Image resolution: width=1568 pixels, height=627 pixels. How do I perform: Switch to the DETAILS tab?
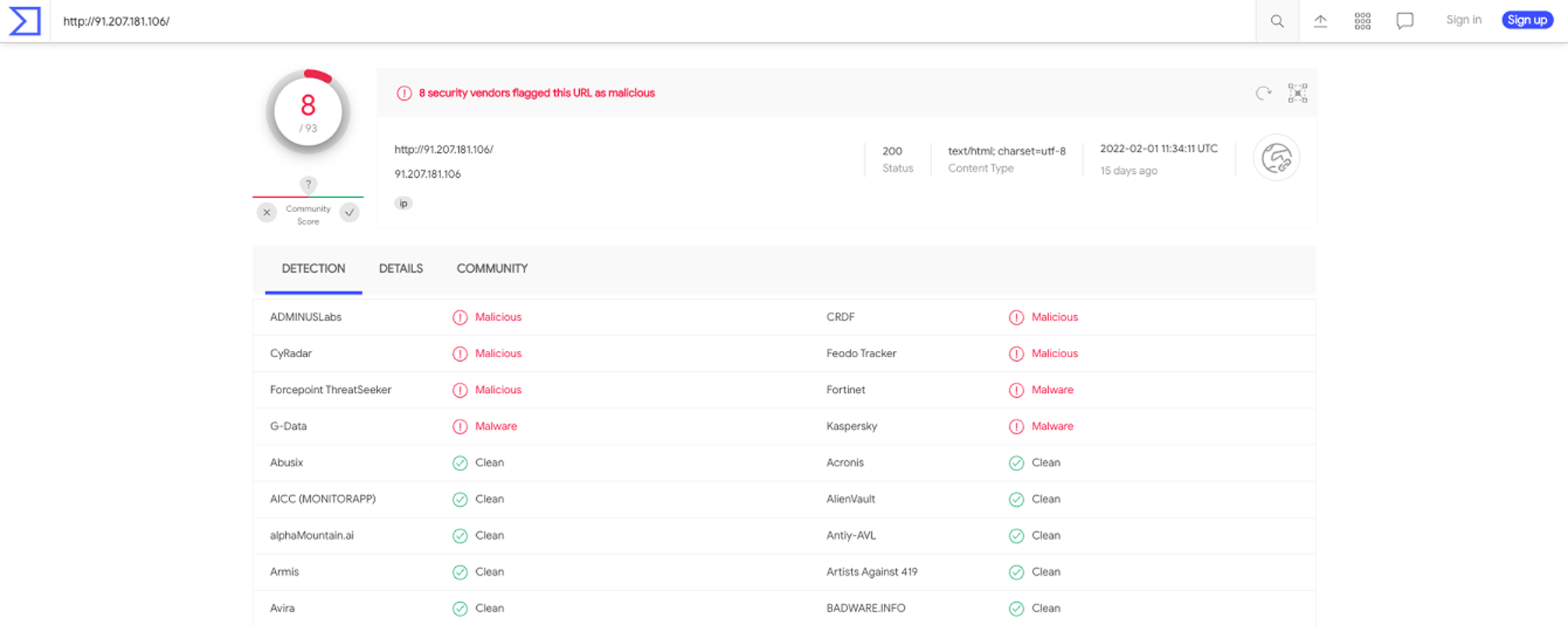401,268
